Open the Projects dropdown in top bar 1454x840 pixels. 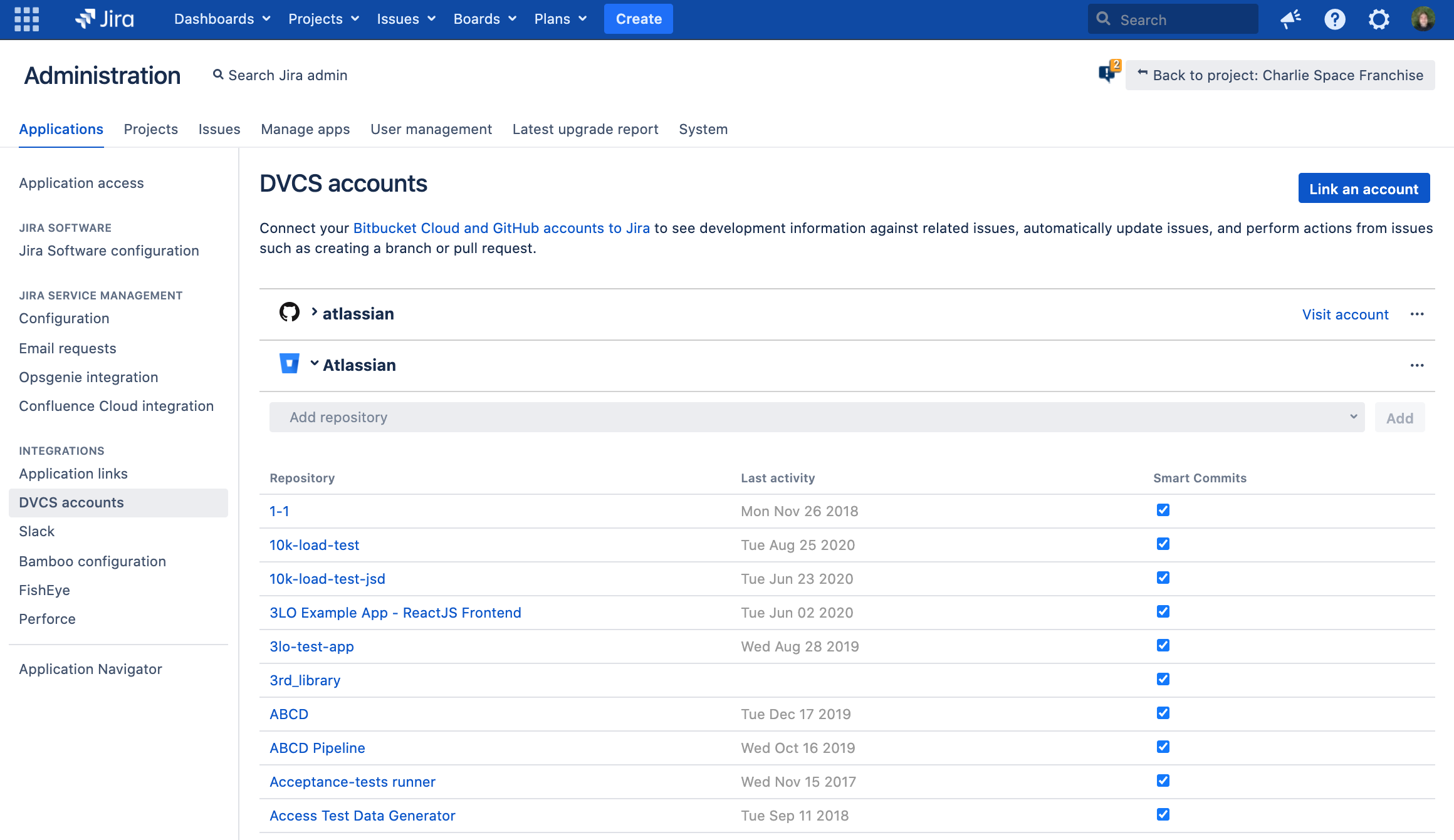(323, 19)
